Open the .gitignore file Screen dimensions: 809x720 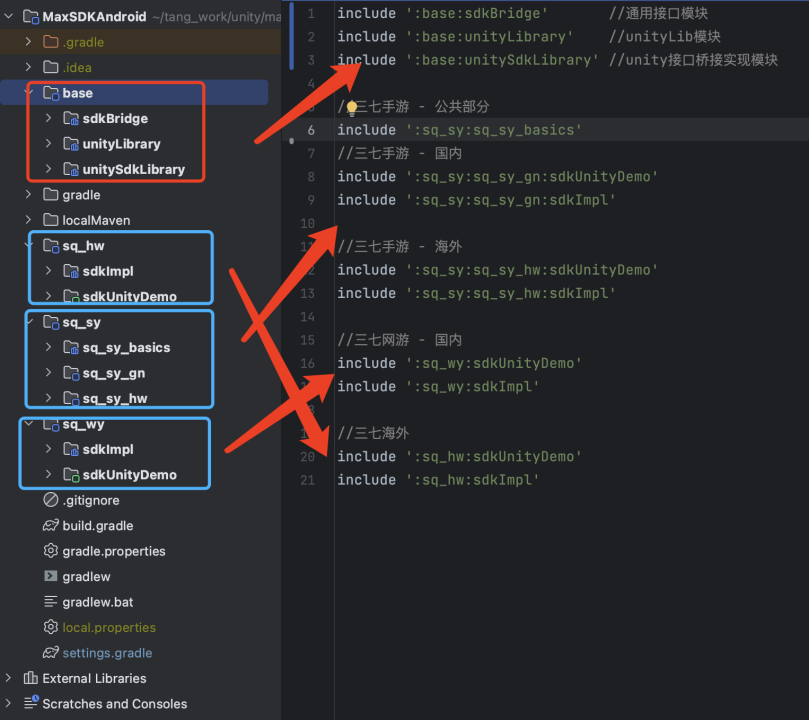(91, 500)
